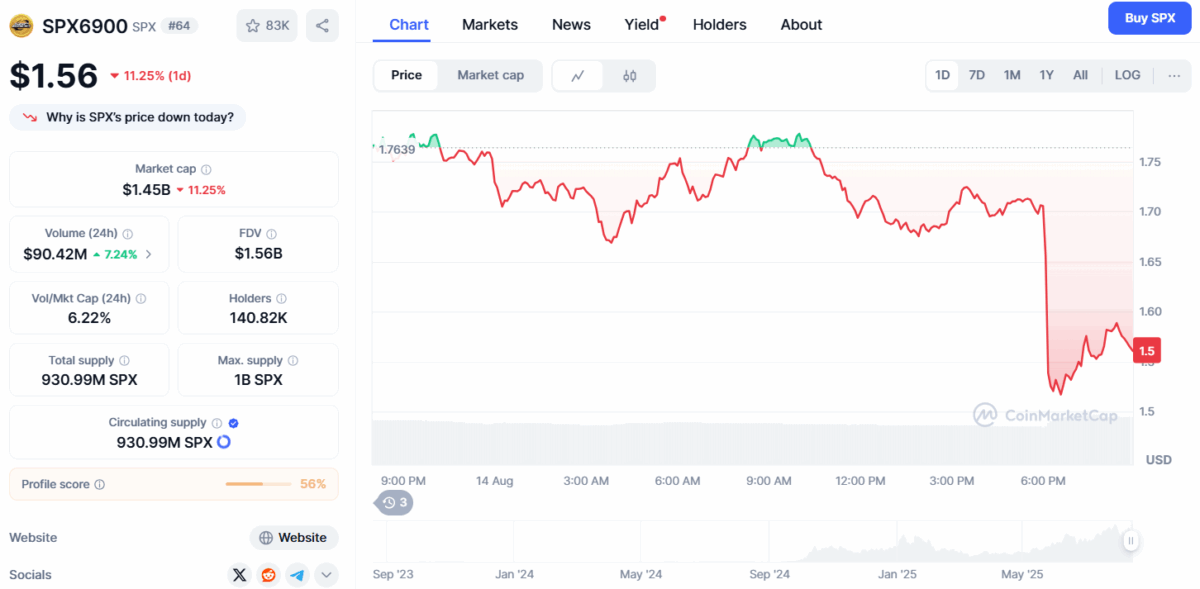Show FDV info tooltip icon
This screenshot has width=1200, height=589.
271,234
